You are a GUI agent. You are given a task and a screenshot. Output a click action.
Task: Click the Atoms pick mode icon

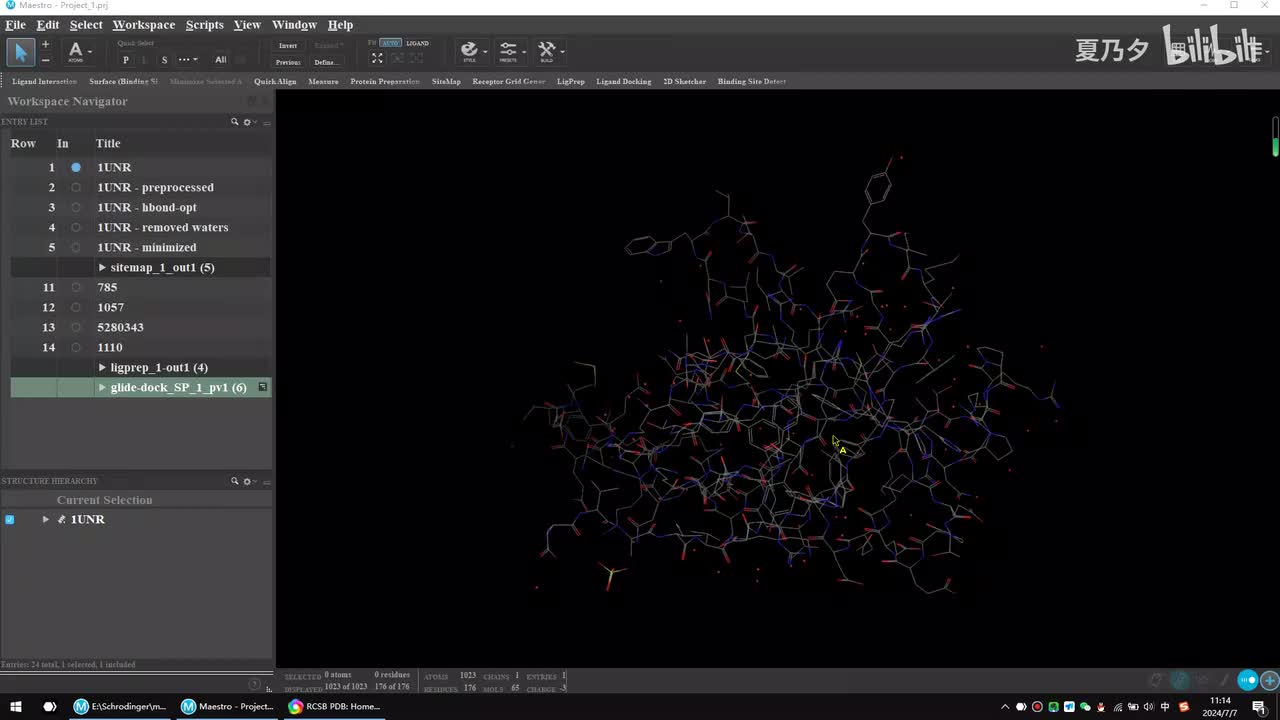point(75,51)
